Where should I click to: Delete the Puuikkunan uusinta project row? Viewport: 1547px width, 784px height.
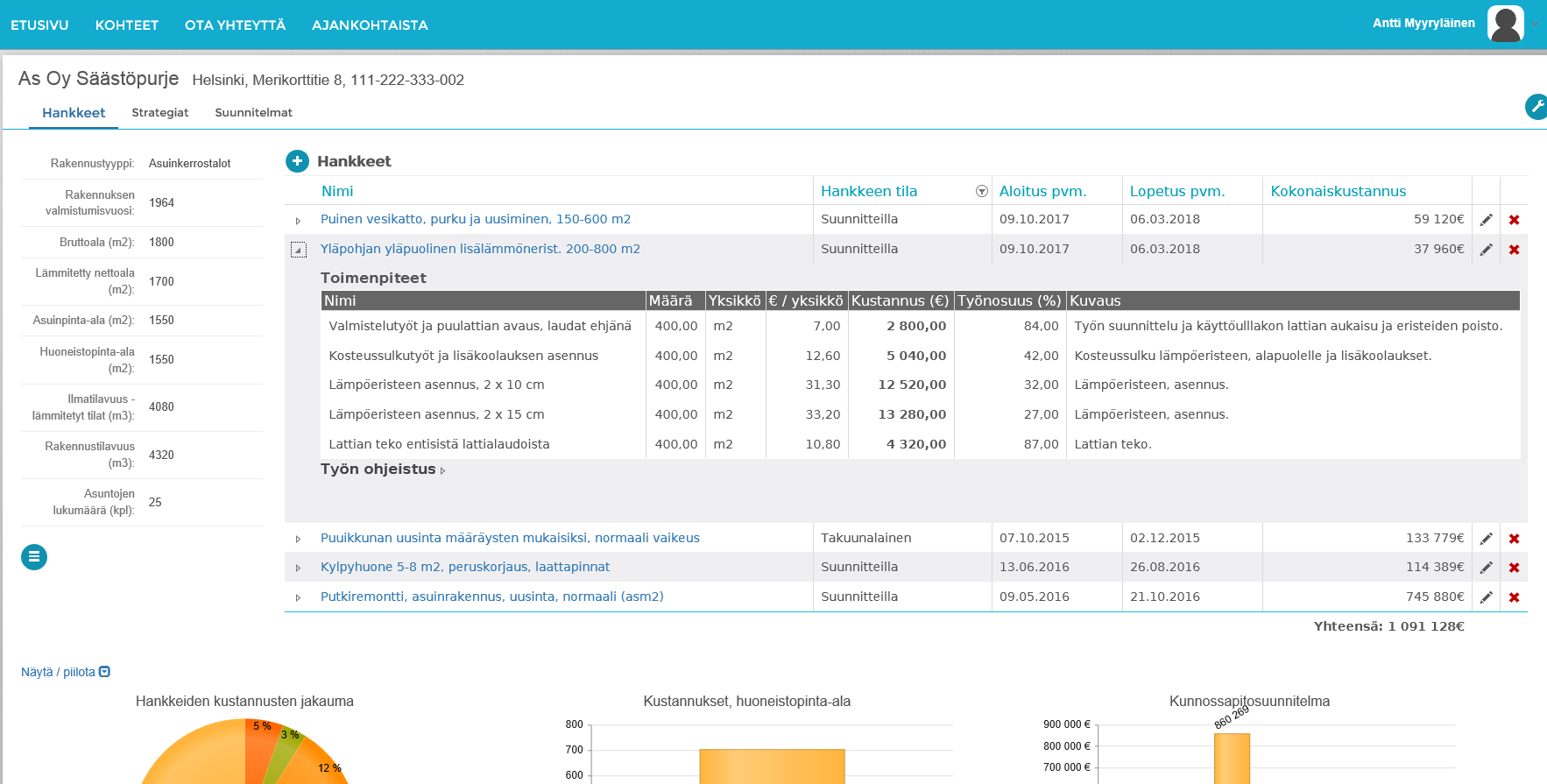tap(1515, 539)
